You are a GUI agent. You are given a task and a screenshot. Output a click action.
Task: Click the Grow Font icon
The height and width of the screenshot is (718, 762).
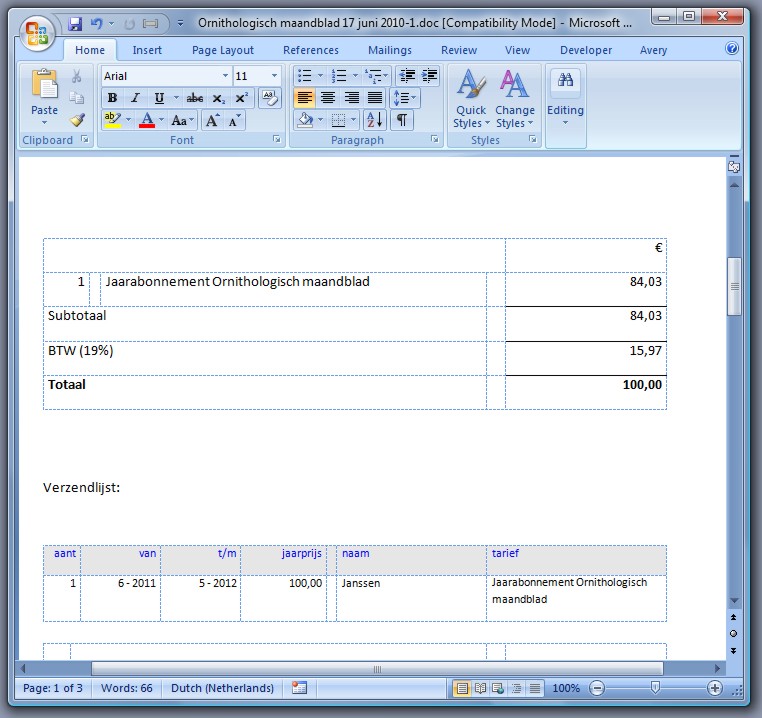click(212, 121)
